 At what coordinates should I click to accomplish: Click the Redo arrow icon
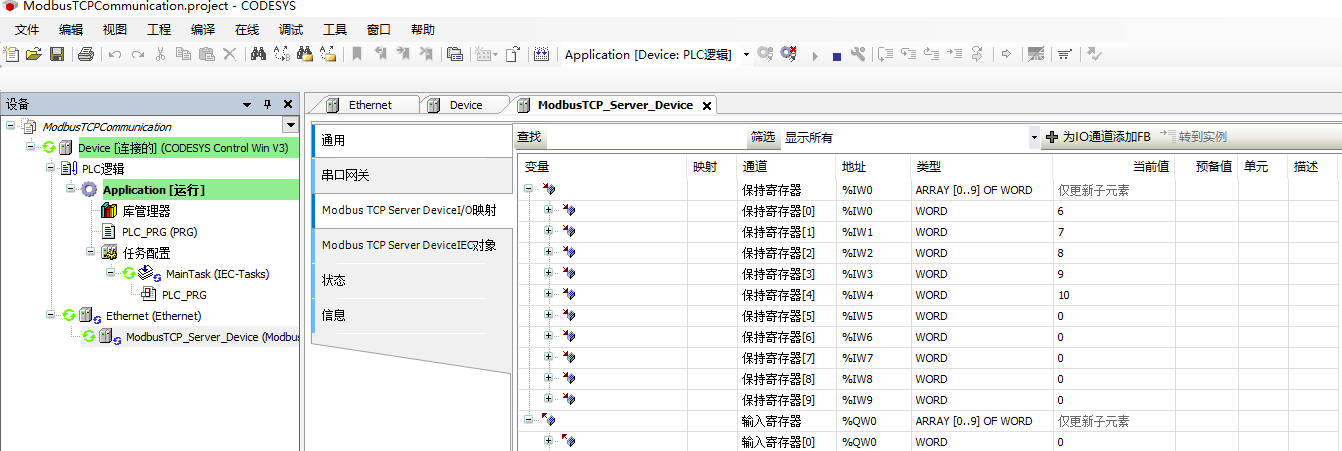coord(138,54)
